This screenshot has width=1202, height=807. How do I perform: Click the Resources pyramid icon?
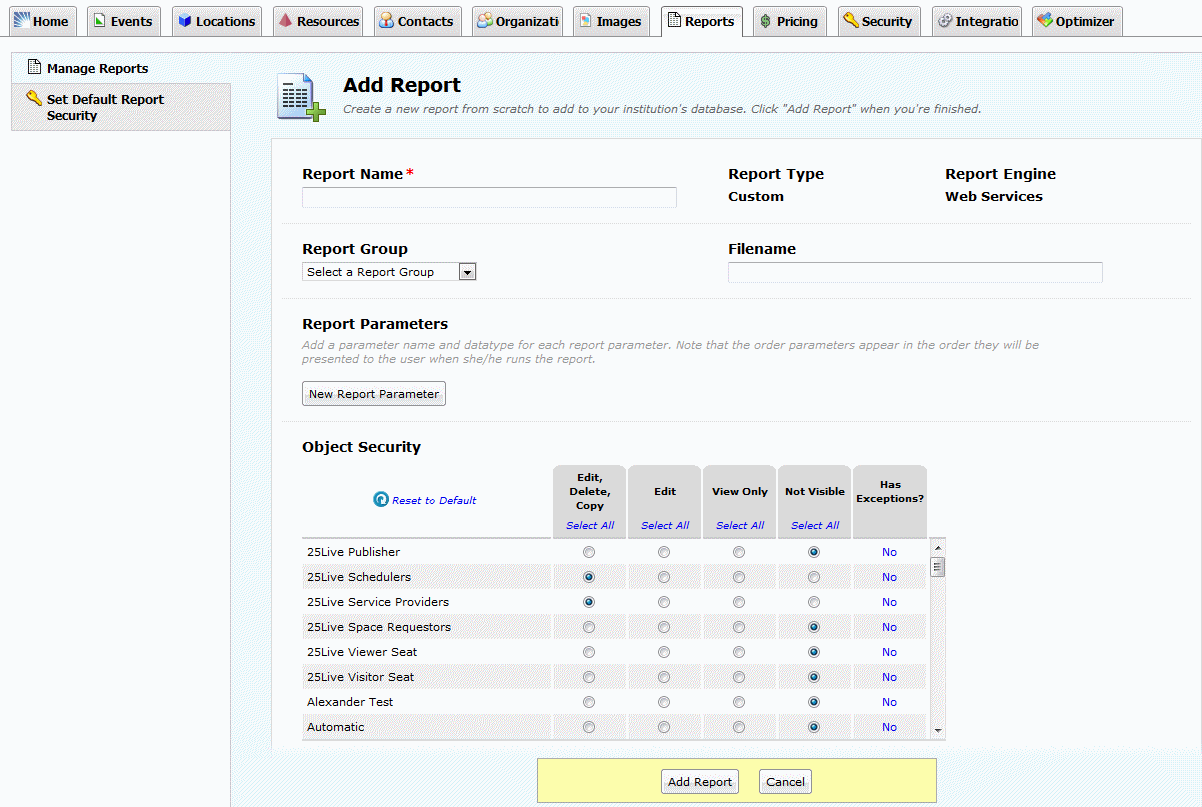point(285,21)
